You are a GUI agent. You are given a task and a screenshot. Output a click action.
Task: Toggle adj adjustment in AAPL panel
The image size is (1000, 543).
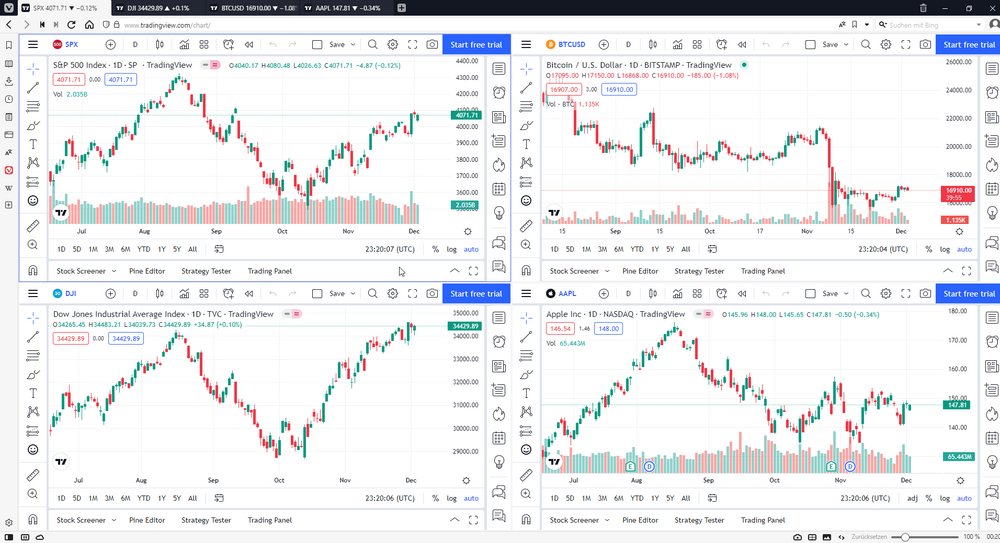click(913, 498)
